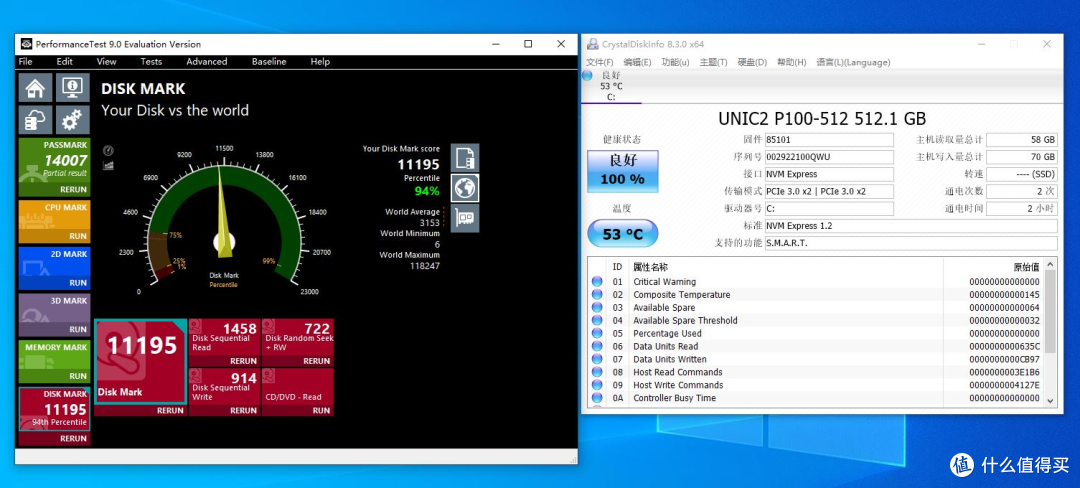Open the 功能(u) menu
Screen dimensions: 1080x488
point(676,63)
